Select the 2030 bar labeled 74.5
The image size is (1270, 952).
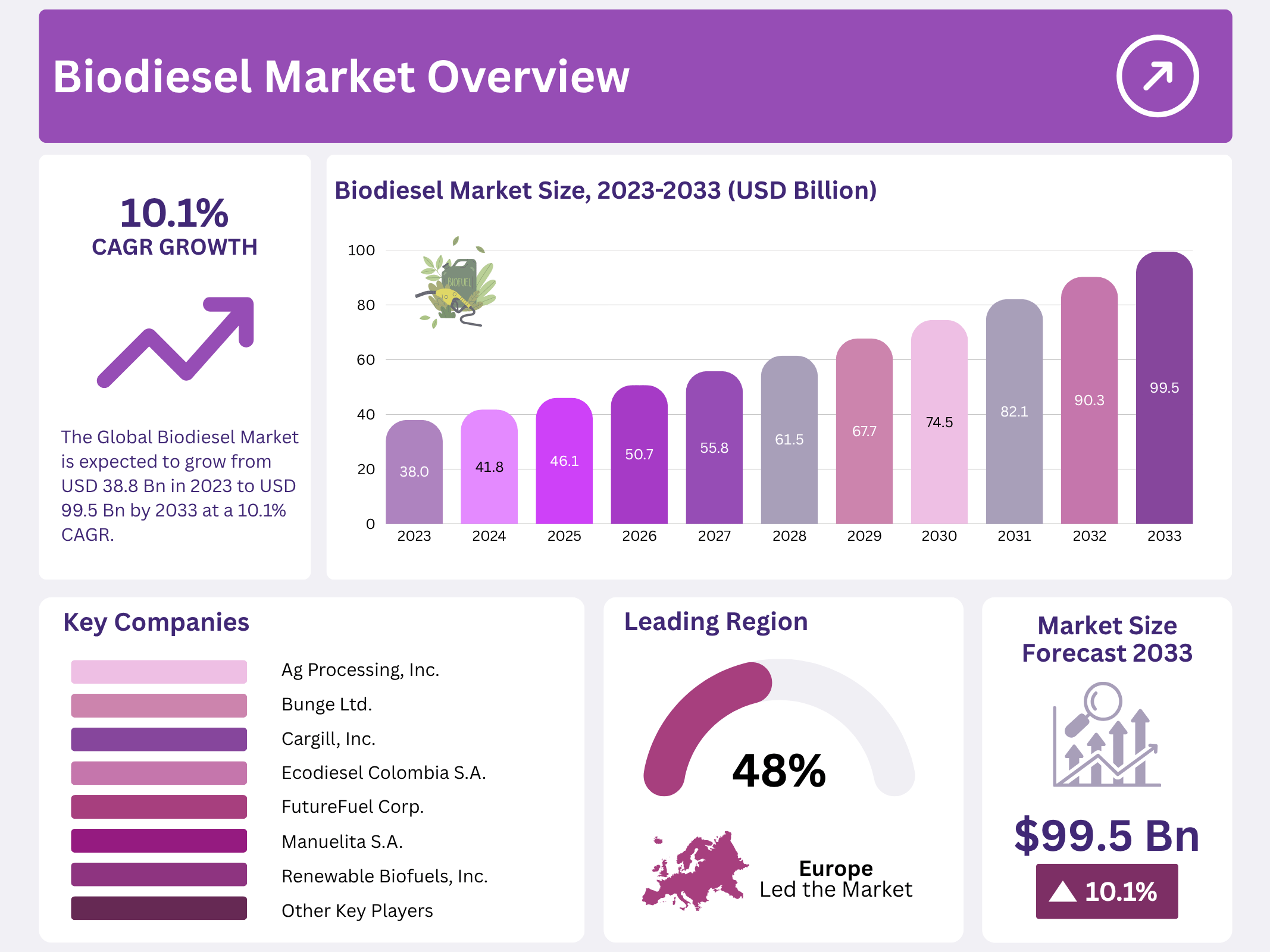(939, 422)
